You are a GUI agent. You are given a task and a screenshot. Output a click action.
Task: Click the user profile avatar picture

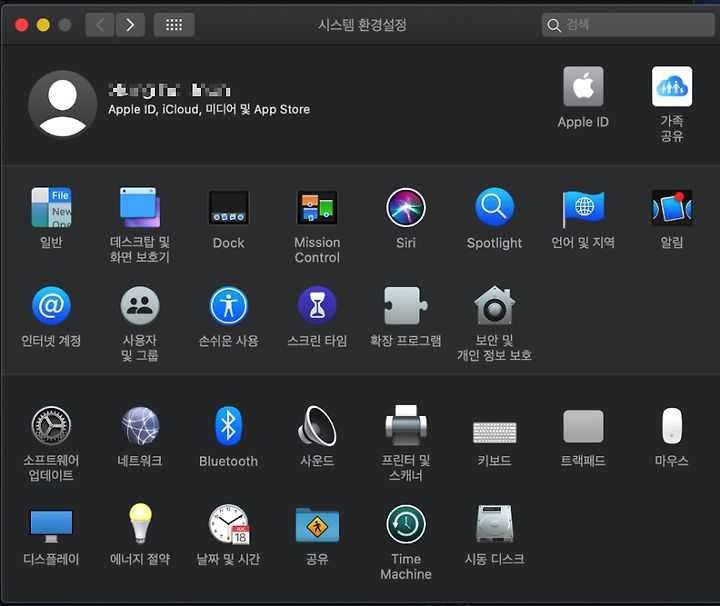(x=62, y=104)
